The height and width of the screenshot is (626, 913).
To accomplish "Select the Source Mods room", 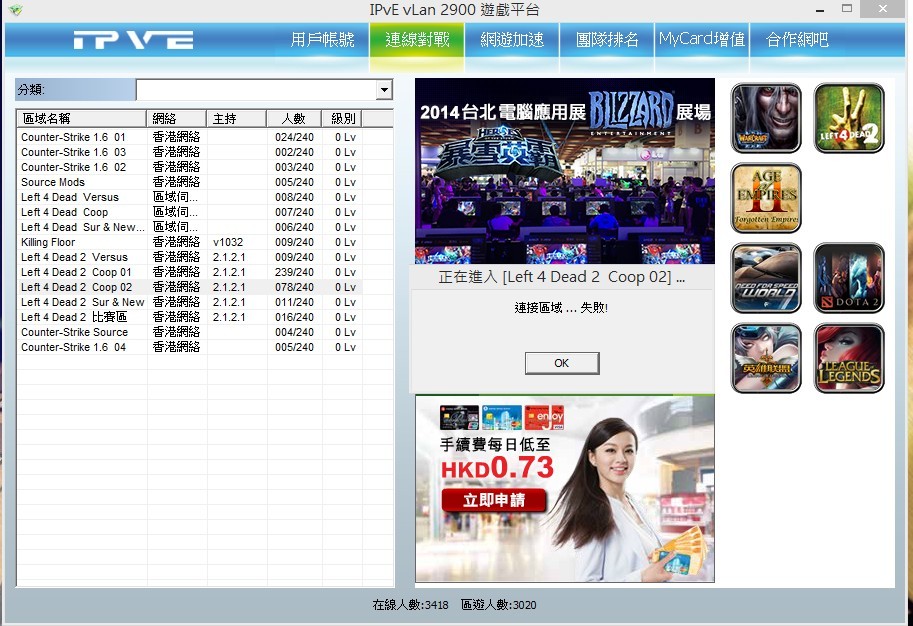I will (189, 182).
